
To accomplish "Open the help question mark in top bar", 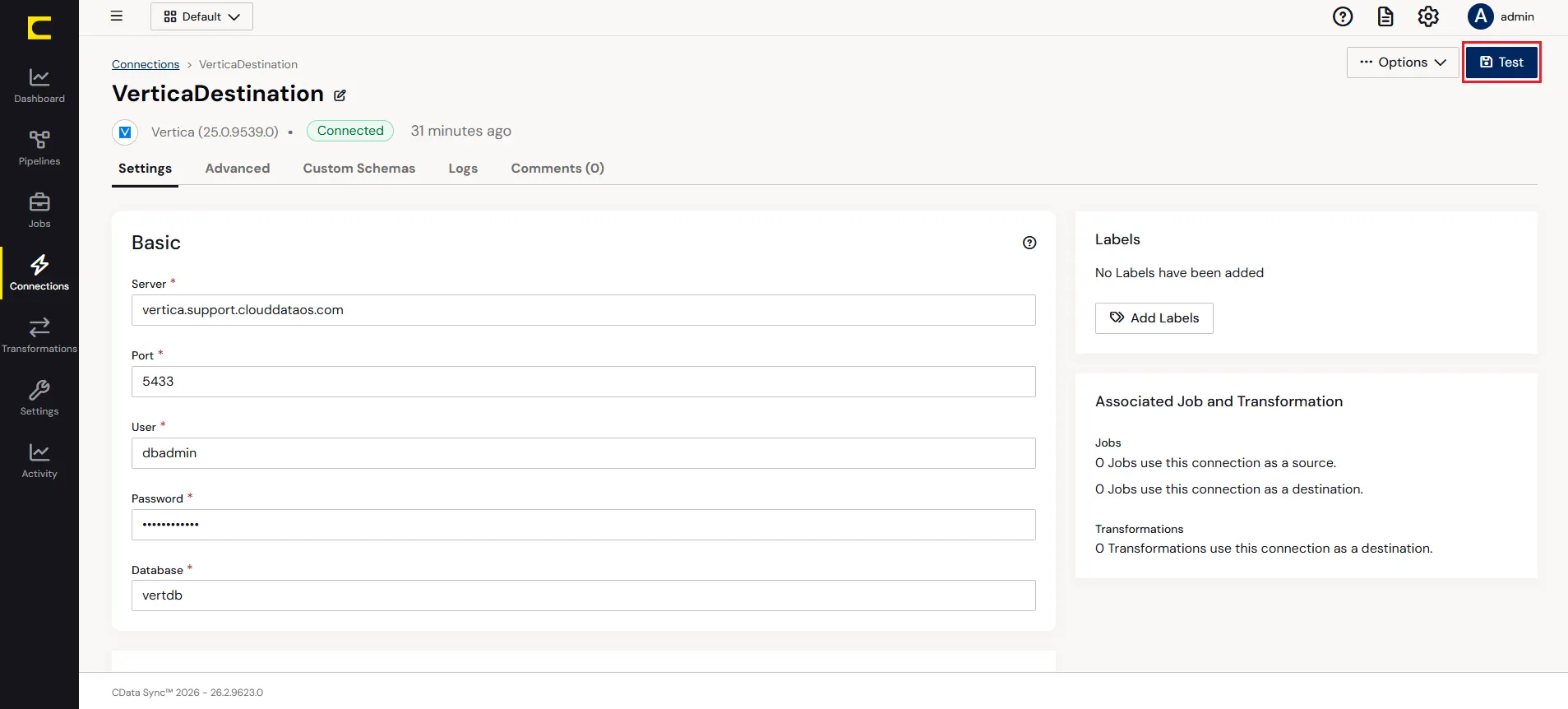I will 1343,16.
